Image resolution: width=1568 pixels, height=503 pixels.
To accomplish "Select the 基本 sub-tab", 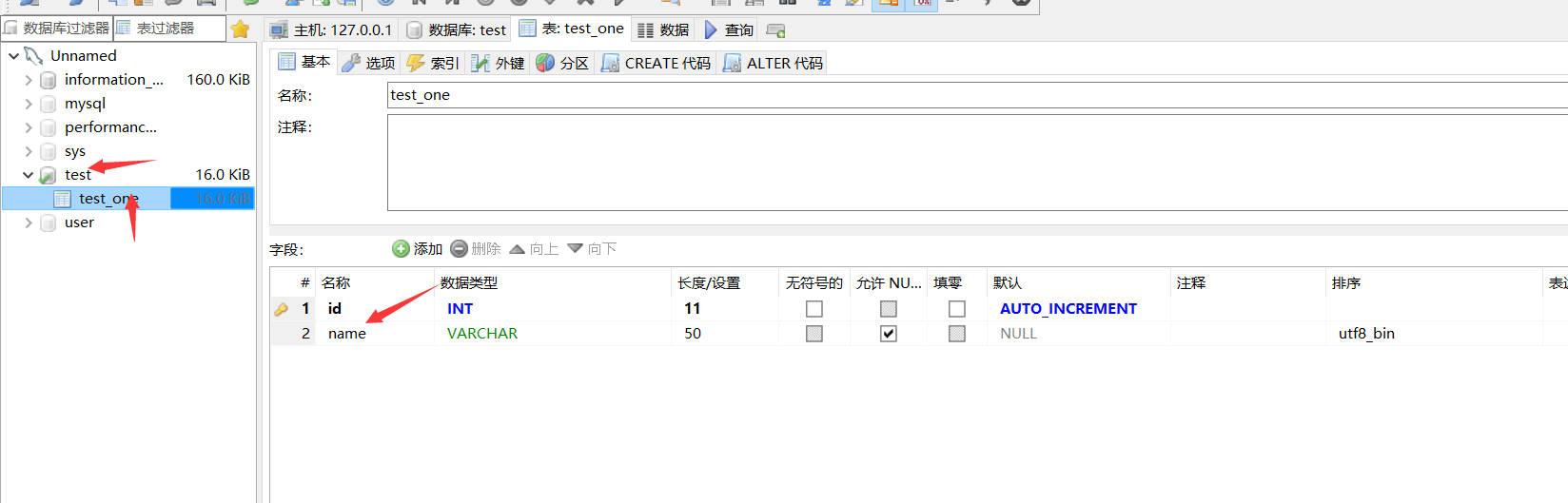I will pos(304,62).
